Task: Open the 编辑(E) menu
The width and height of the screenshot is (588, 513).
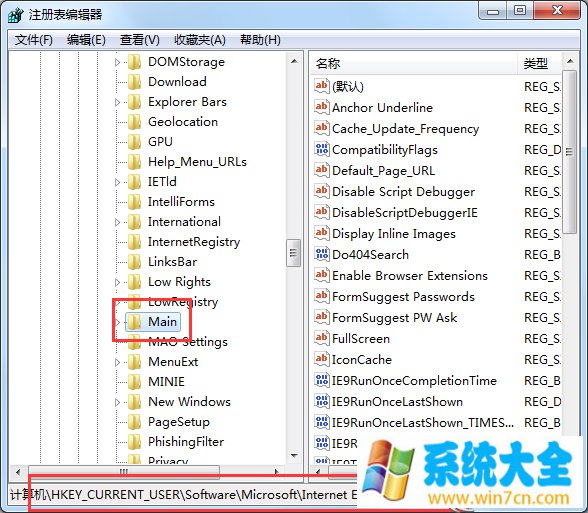Action: coord(86,40)
